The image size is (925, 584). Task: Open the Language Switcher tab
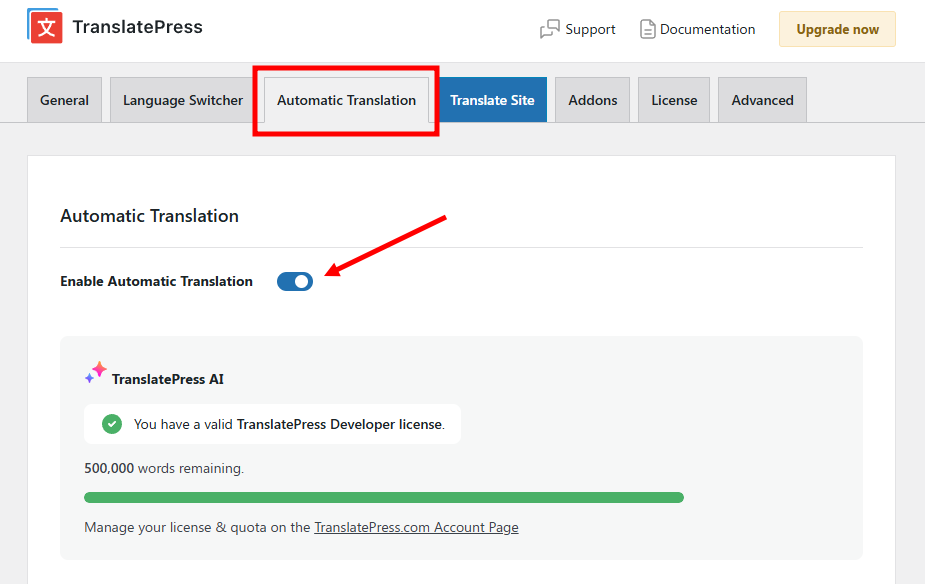tap(183, 100)
